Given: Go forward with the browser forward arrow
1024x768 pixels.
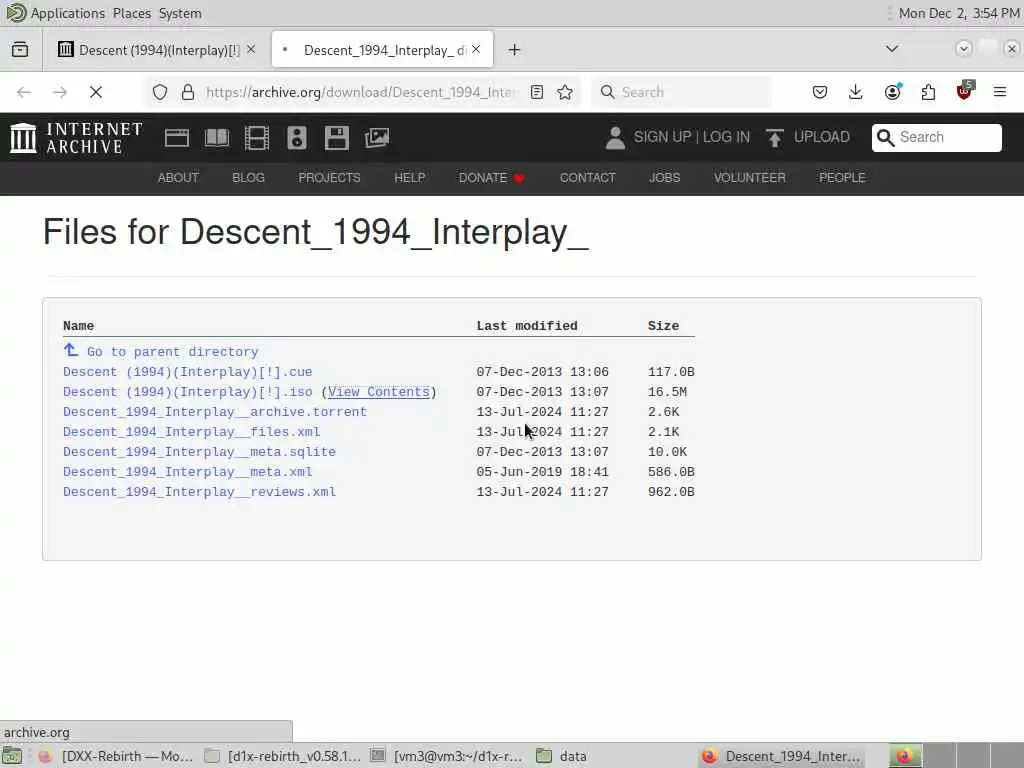Looking at the screenshot, I should click(60, 92).
